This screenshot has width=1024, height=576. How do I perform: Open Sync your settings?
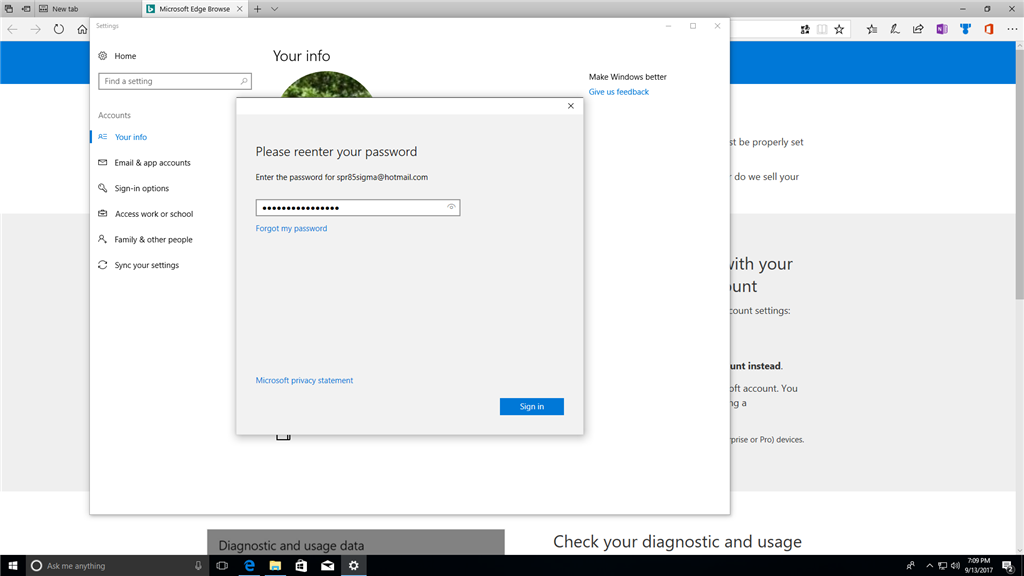pos(146,265)
